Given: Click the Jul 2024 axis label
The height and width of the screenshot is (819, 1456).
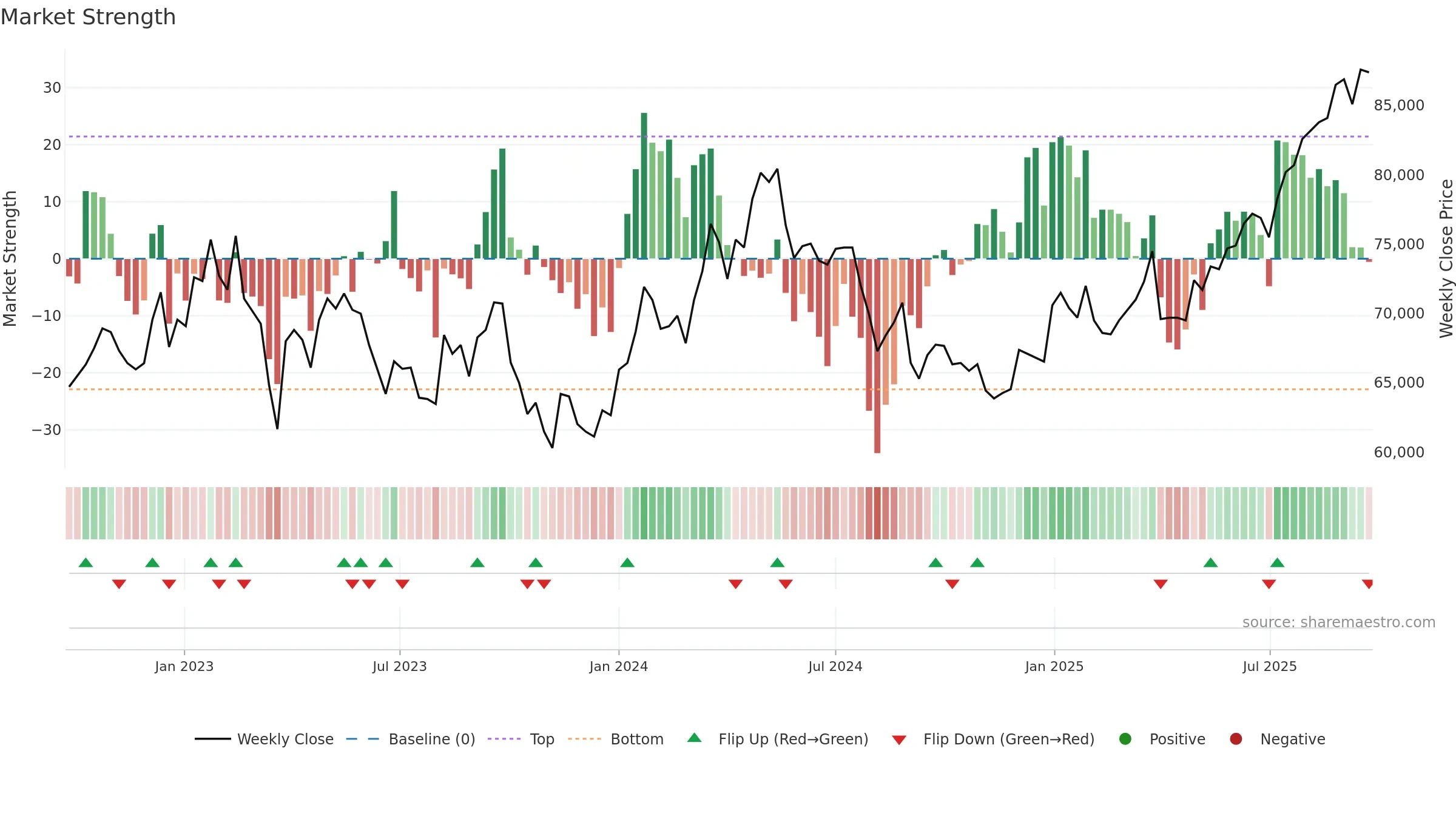Looking at the screenshot, I should pyautogui.click(x=835, y=666).
